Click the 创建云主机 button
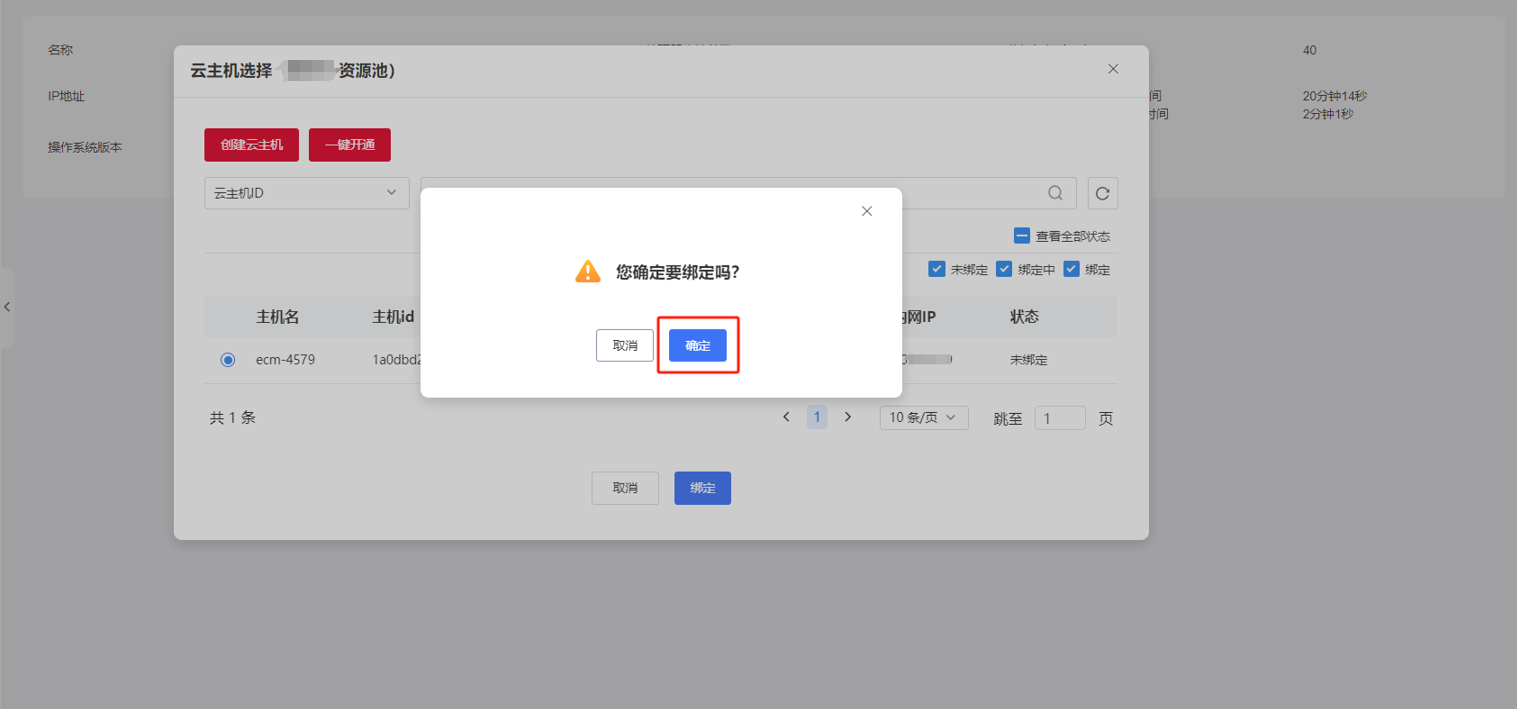Screen dimensions: 1517x709 [x=250, y=144]
